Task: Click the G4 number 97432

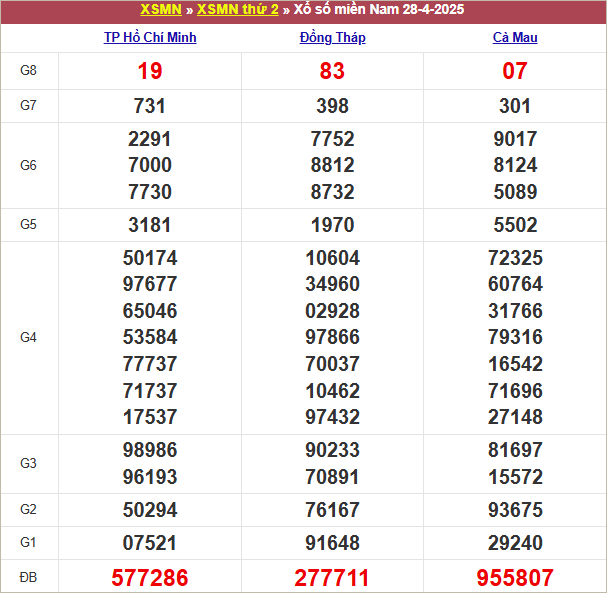Action: coord(332,417)
